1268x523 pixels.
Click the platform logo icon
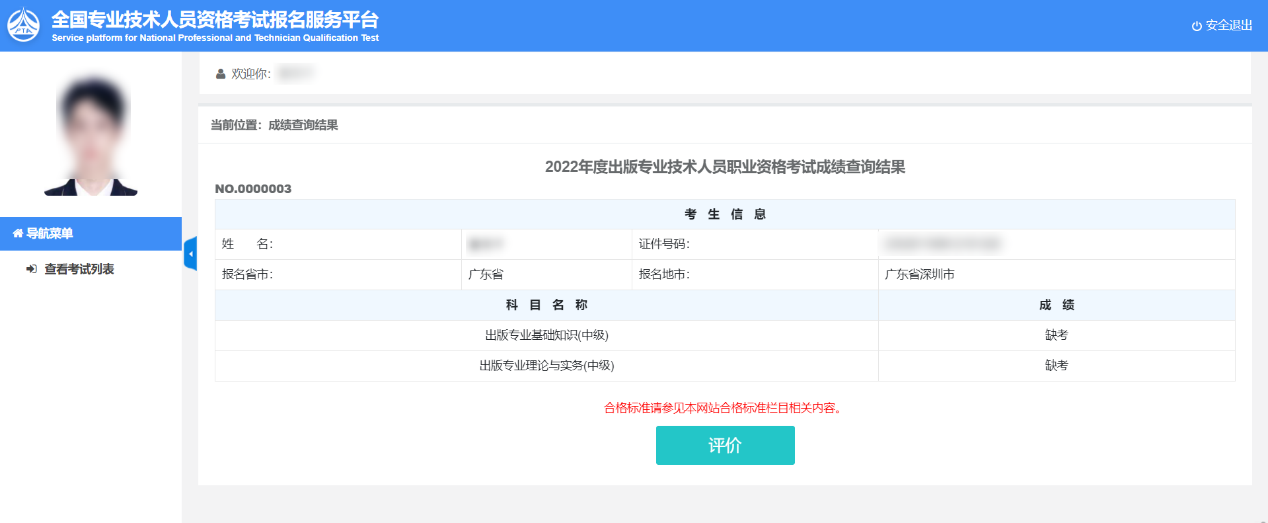[24, 26]
